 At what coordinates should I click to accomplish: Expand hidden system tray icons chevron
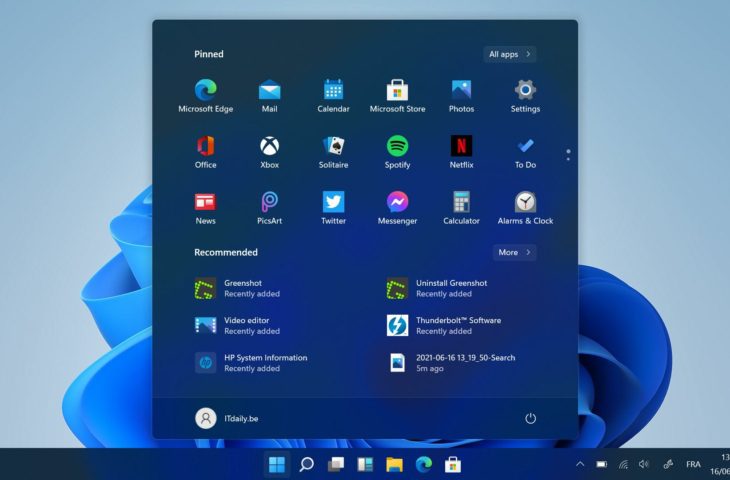point(580,464)
